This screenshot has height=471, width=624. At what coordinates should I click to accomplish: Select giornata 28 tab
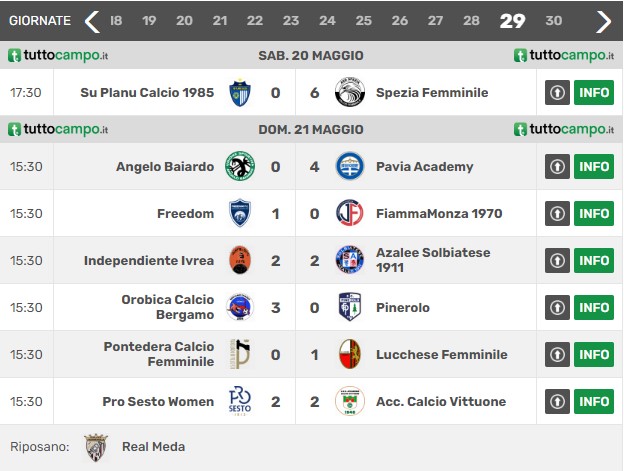[x=471, y=21]
